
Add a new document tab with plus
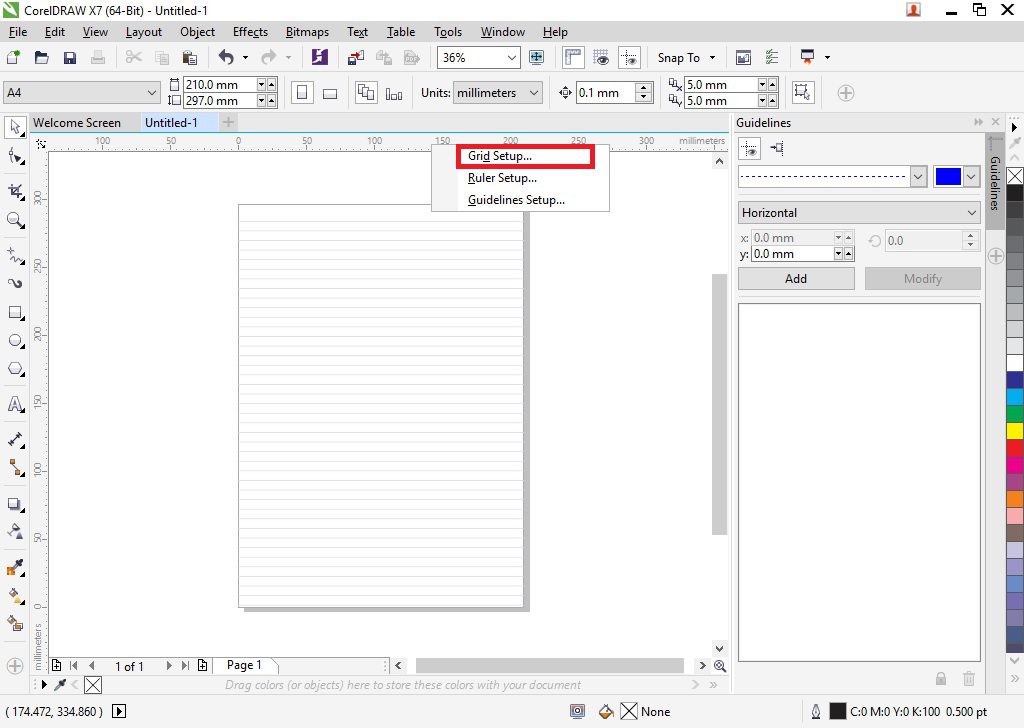(228, 122)
